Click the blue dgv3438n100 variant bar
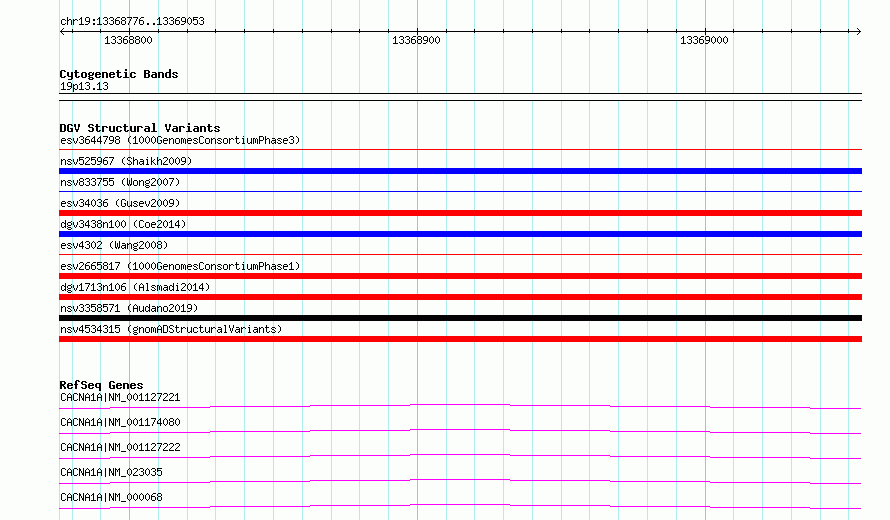The width and height of the screenshot is (890, 520). pos(460,234)
